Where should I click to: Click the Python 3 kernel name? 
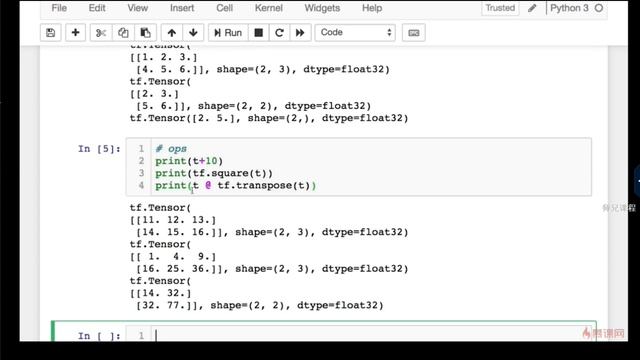click(569, 8)
